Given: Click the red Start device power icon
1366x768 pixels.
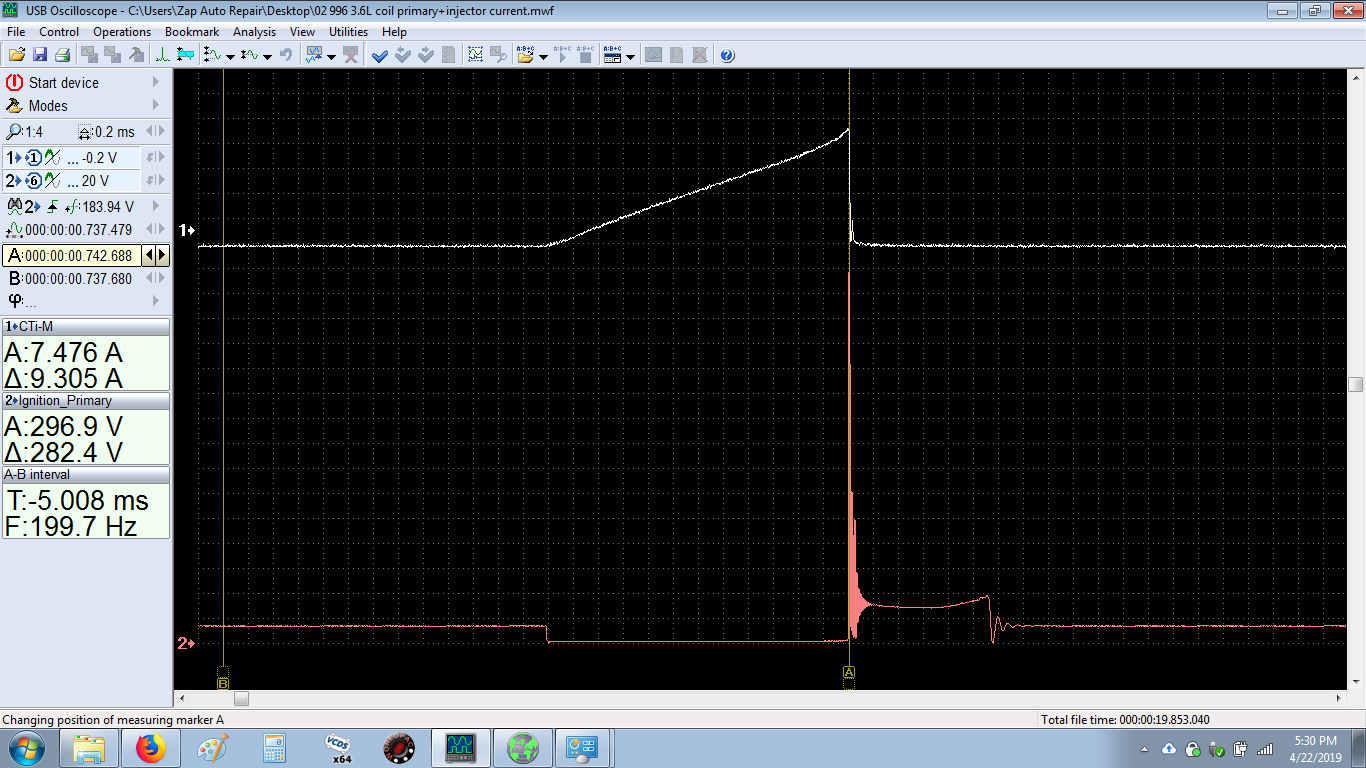Looking at the screenshot, I should click(14, 82).
